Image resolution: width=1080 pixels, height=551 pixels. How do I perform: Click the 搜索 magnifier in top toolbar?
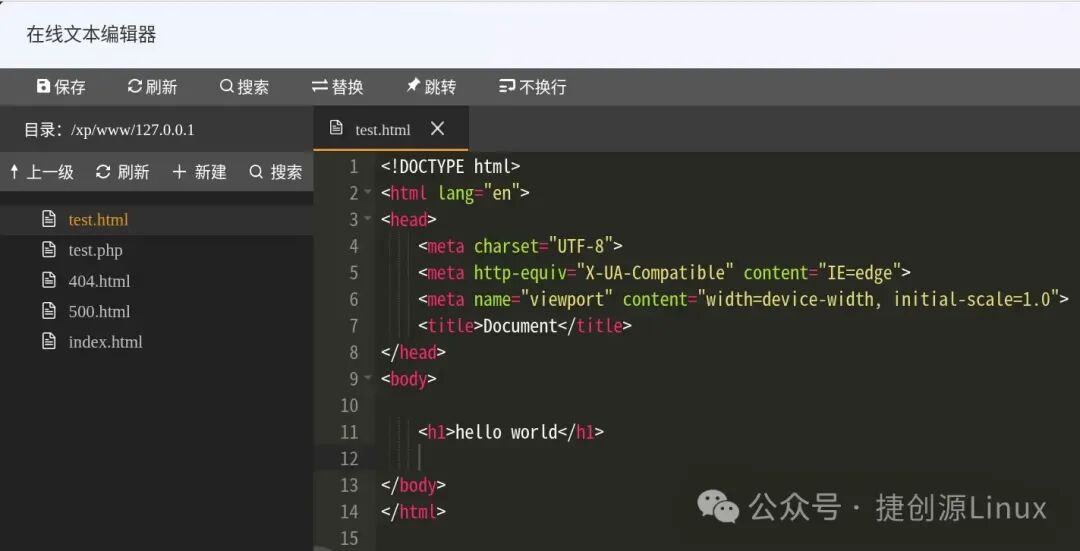[227, 86]
